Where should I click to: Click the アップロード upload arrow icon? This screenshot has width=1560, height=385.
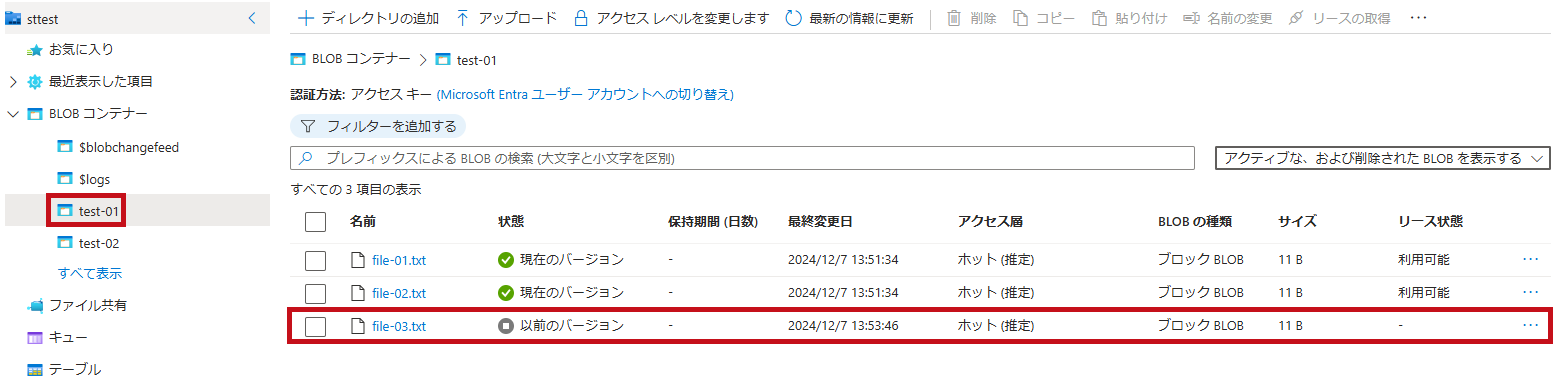pos(462,18)
